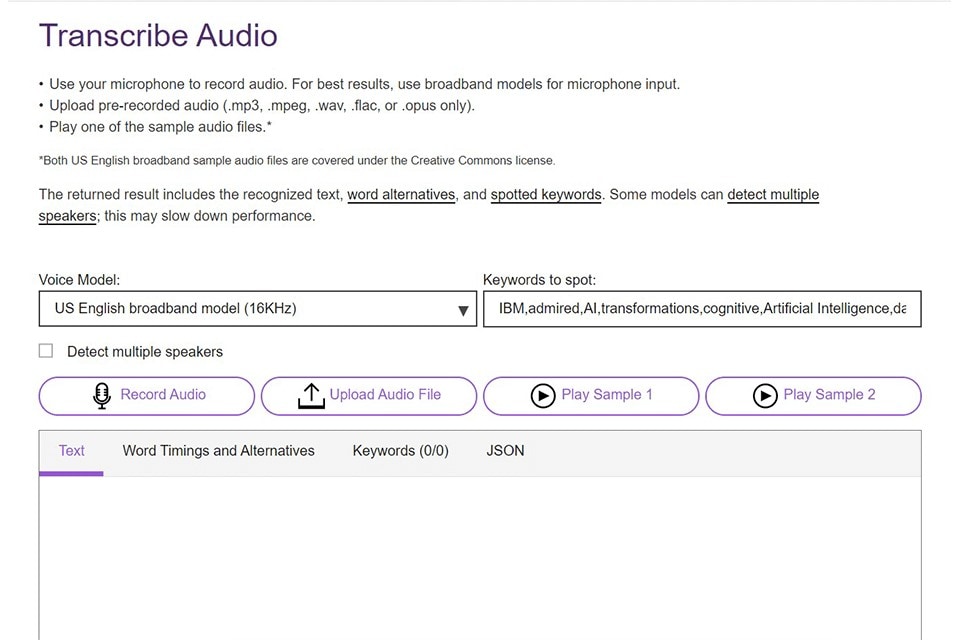Viewport: 960px width, 640px height.
Task: Click into the Keywords to spot field
Action: 701,309
